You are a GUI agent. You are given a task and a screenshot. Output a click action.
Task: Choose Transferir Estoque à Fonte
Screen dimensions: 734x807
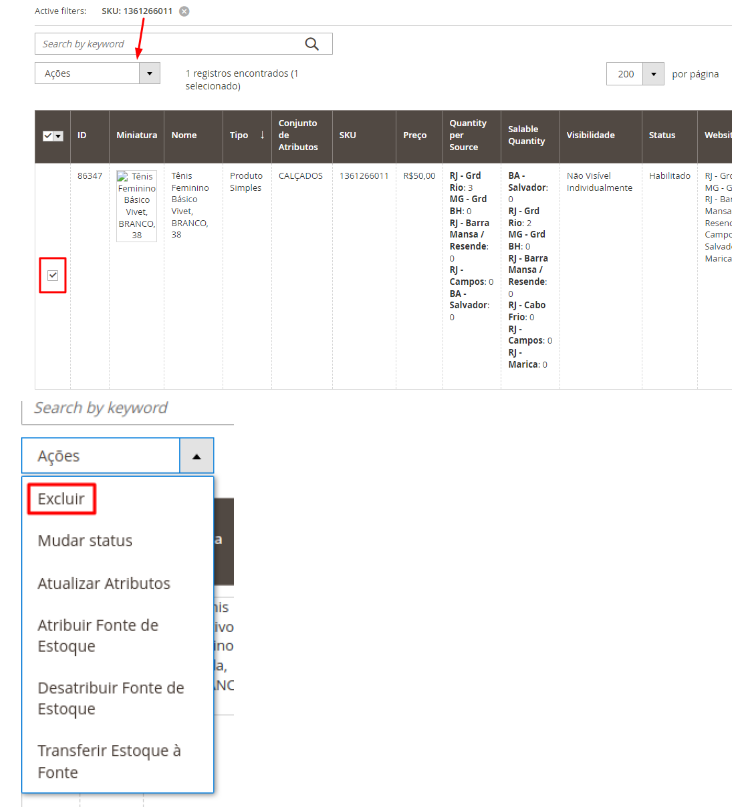(x=109, y=761)
